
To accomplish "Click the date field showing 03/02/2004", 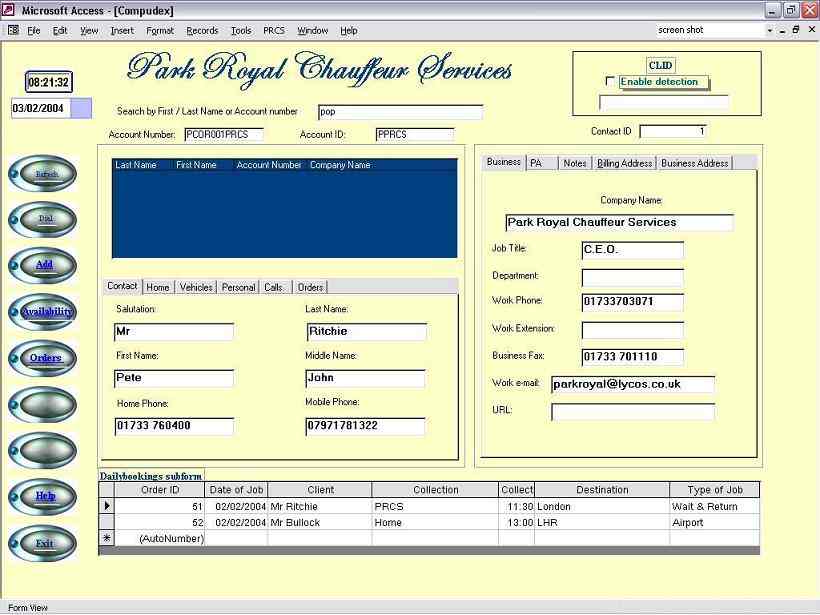I will click(41, 108).
